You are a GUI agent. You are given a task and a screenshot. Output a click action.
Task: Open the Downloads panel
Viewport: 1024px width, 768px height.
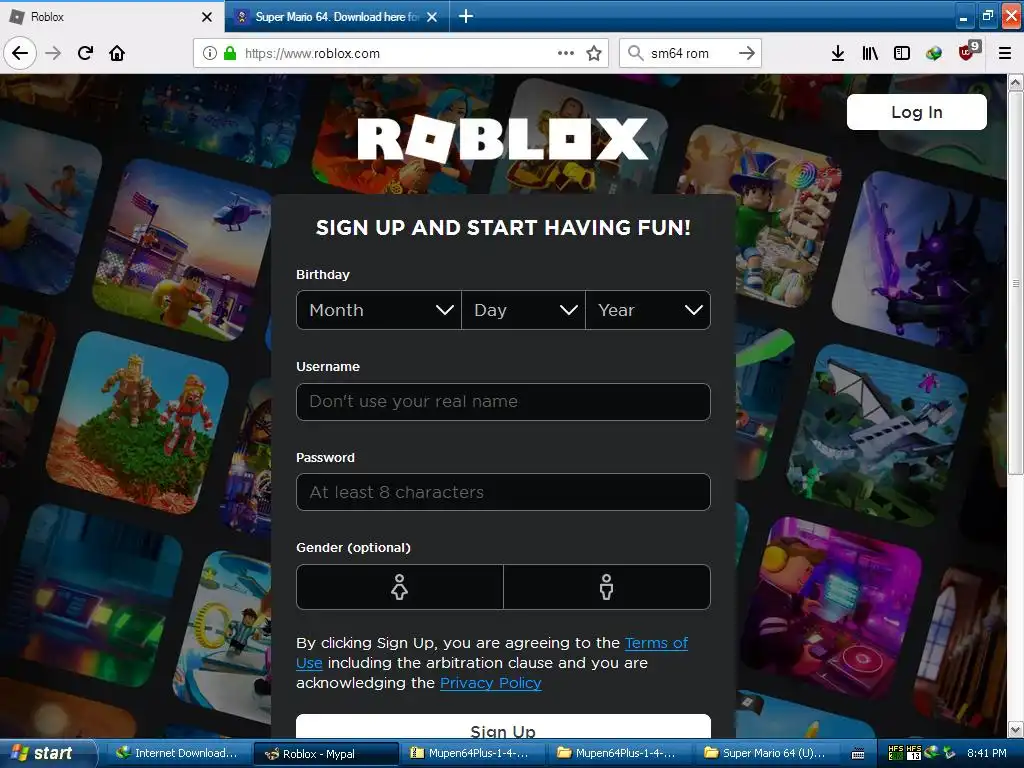pyautogui.click(x=838, y=53)
